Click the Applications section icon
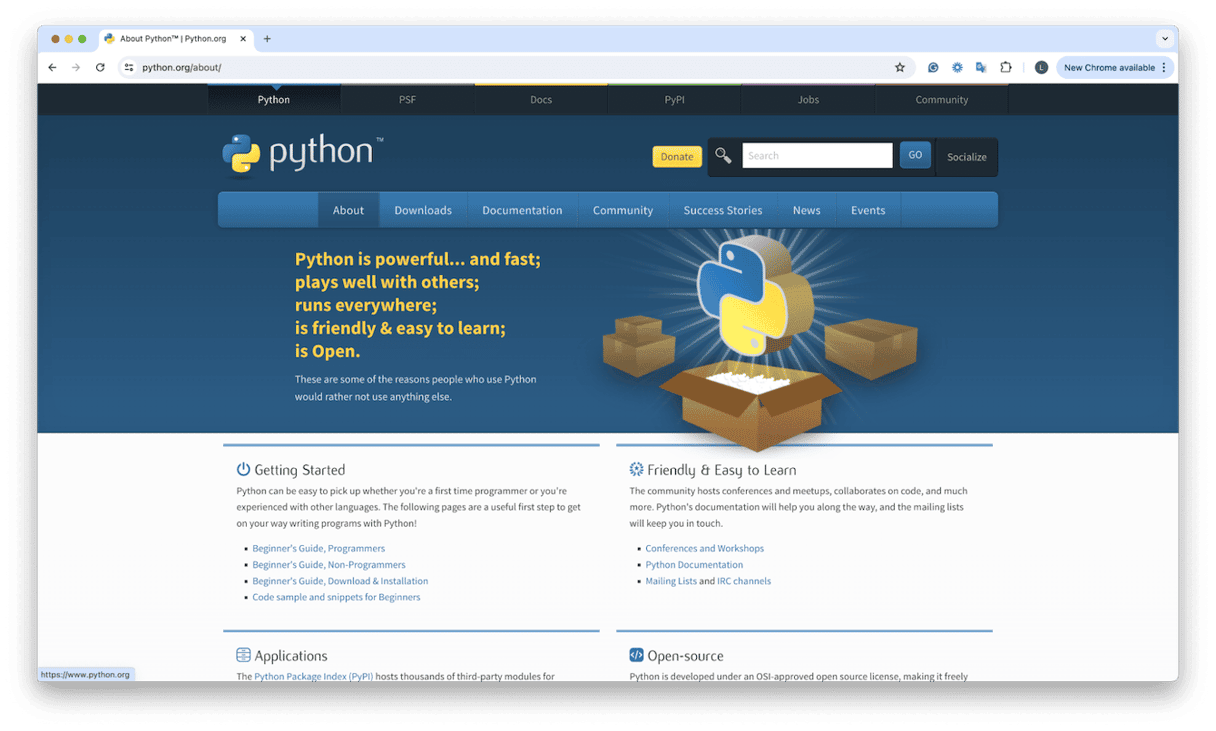 pos(243,654)
